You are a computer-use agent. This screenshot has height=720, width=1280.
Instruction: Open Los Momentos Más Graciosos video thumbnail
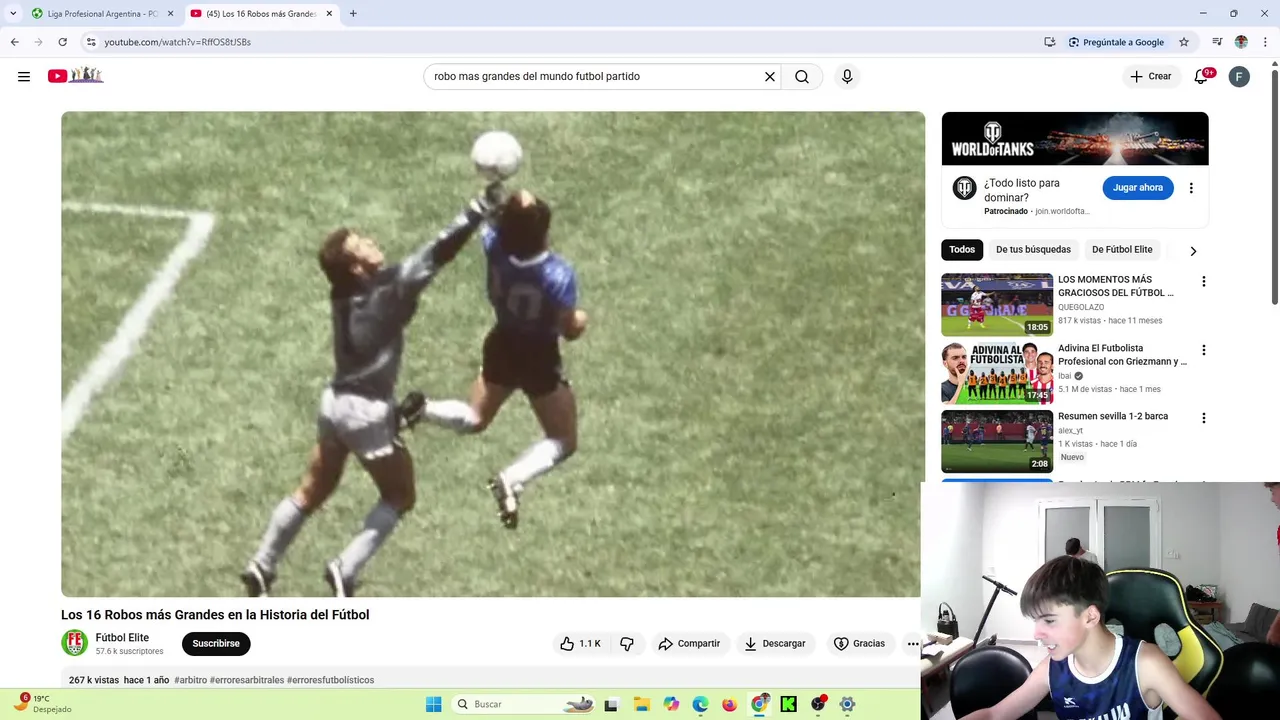[x=997, y=305]
